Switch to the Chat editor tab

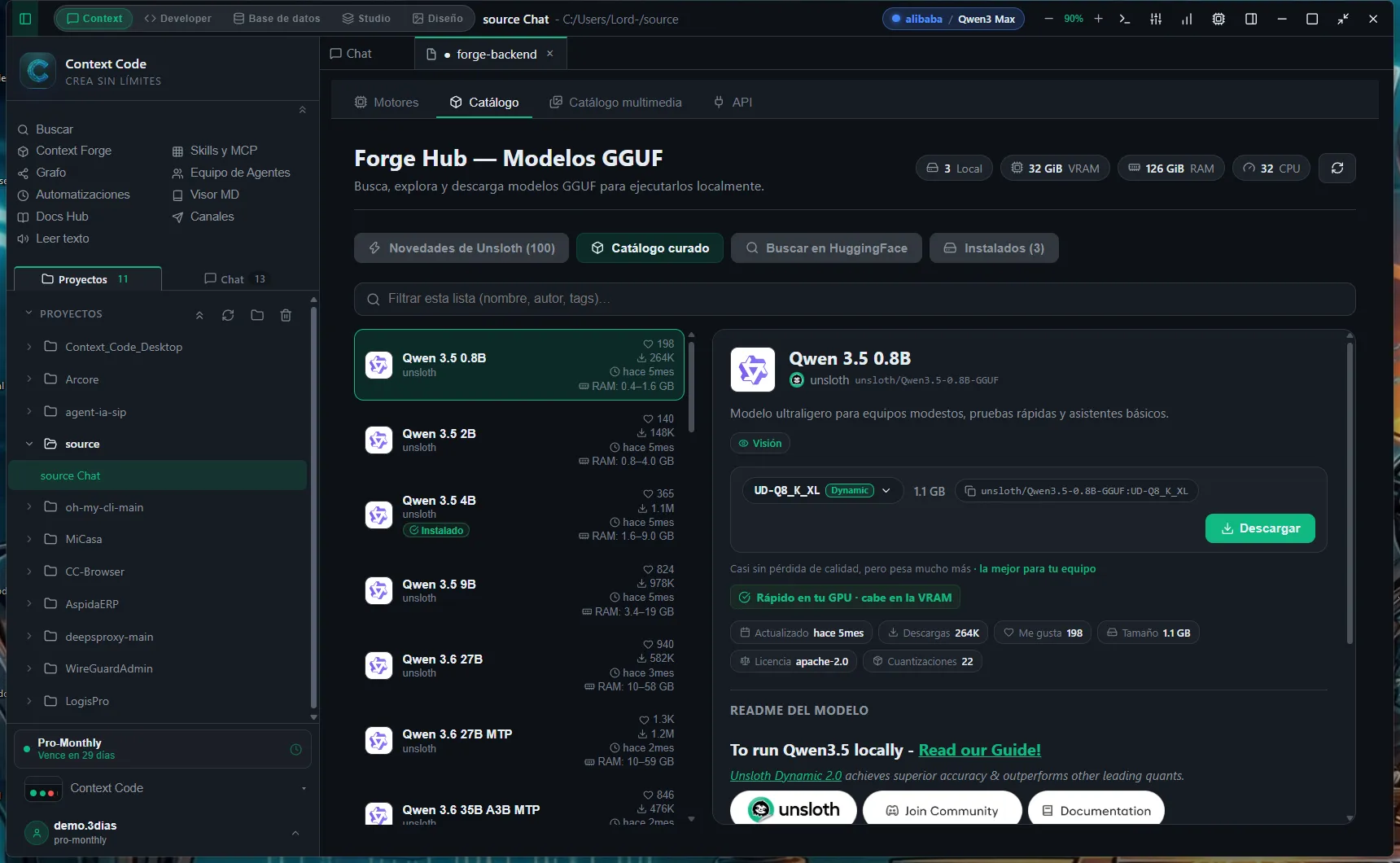click(351, 54)
